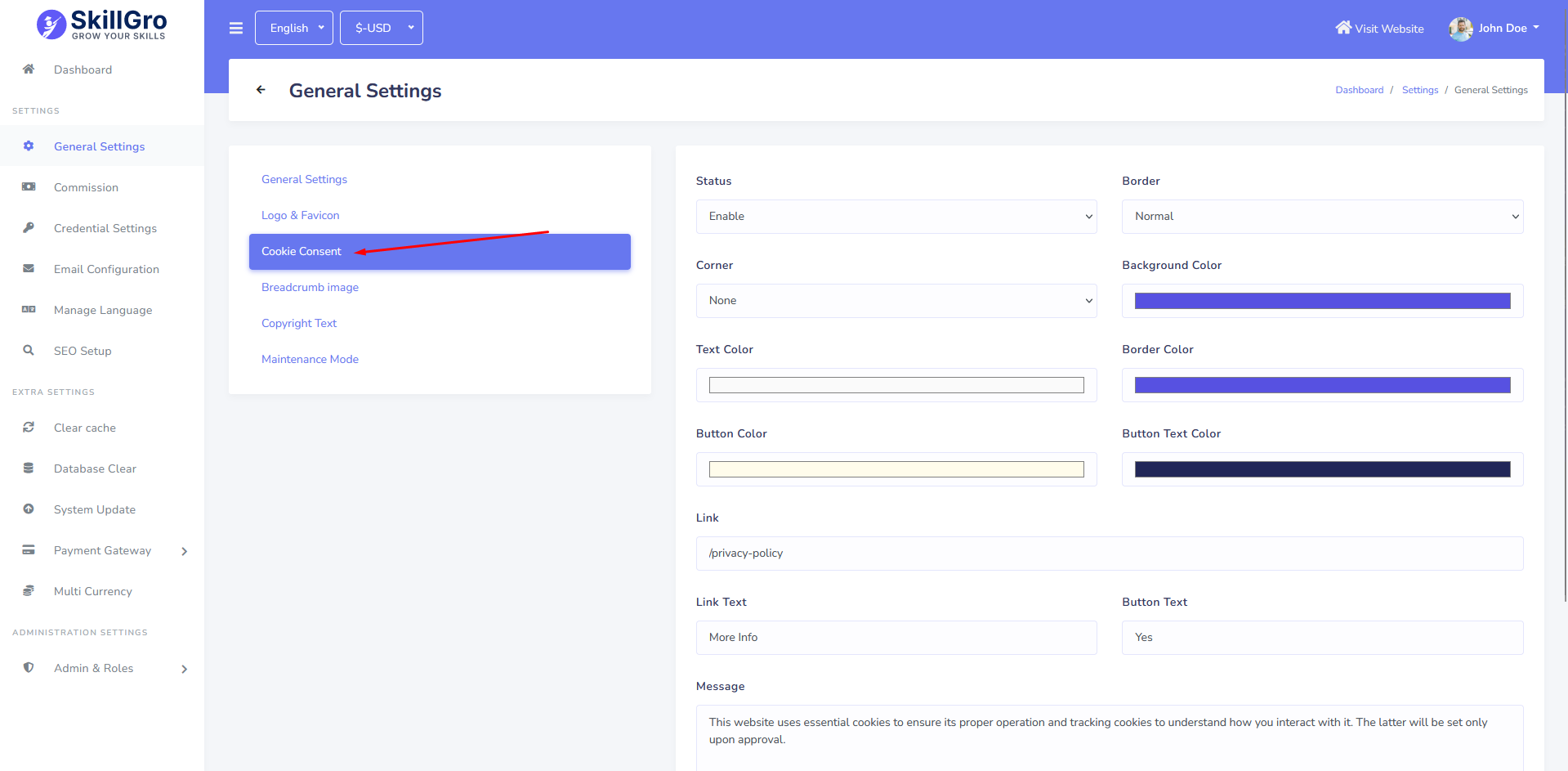Pick the Text Color swatch
Viewport: 1568px width, 771px height.
tap(896, 385)
